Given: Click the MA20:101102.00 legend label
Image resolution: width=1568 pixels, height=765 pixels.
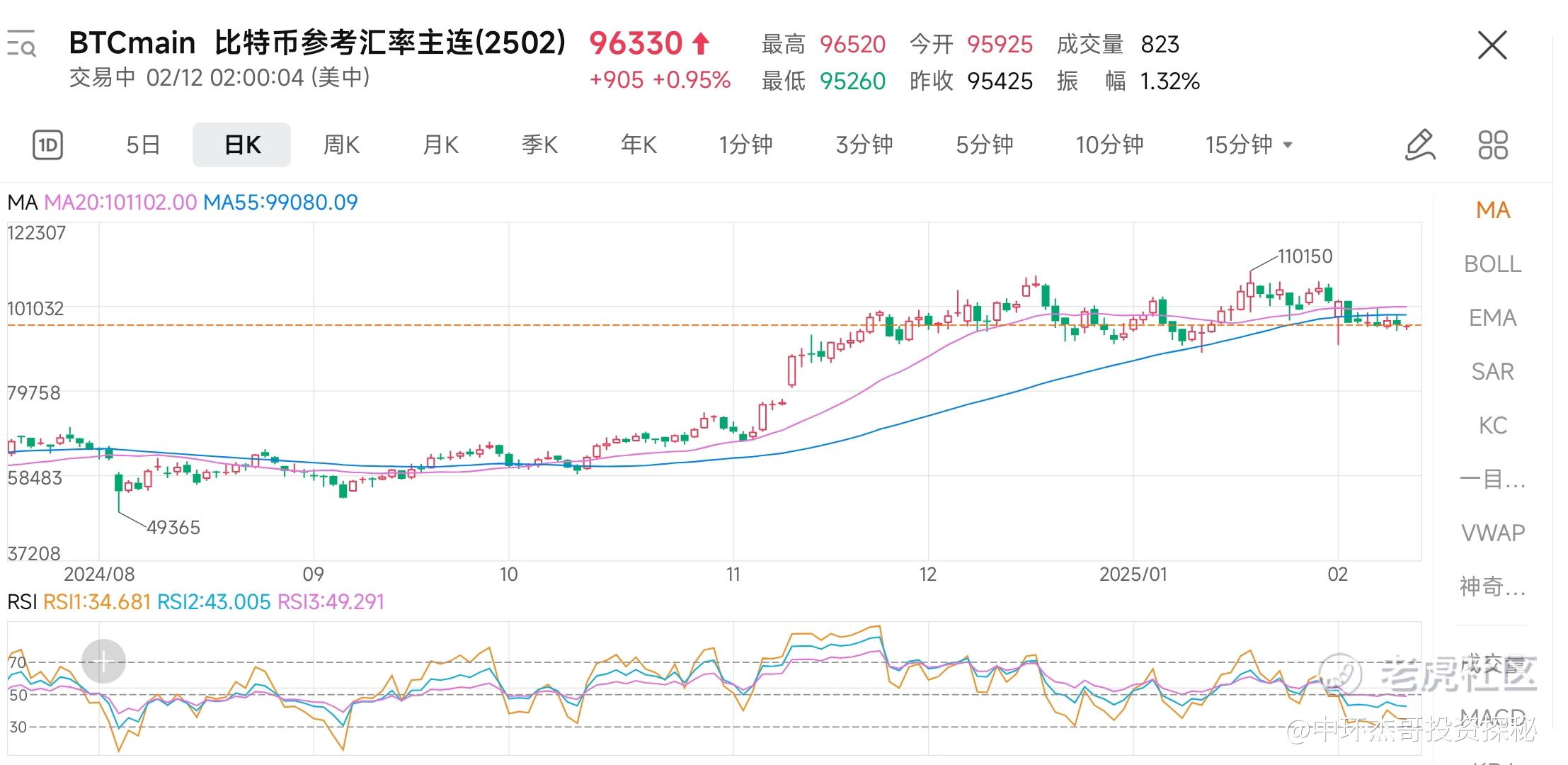Looking at the screenshot, I should (x=120, y=203).
